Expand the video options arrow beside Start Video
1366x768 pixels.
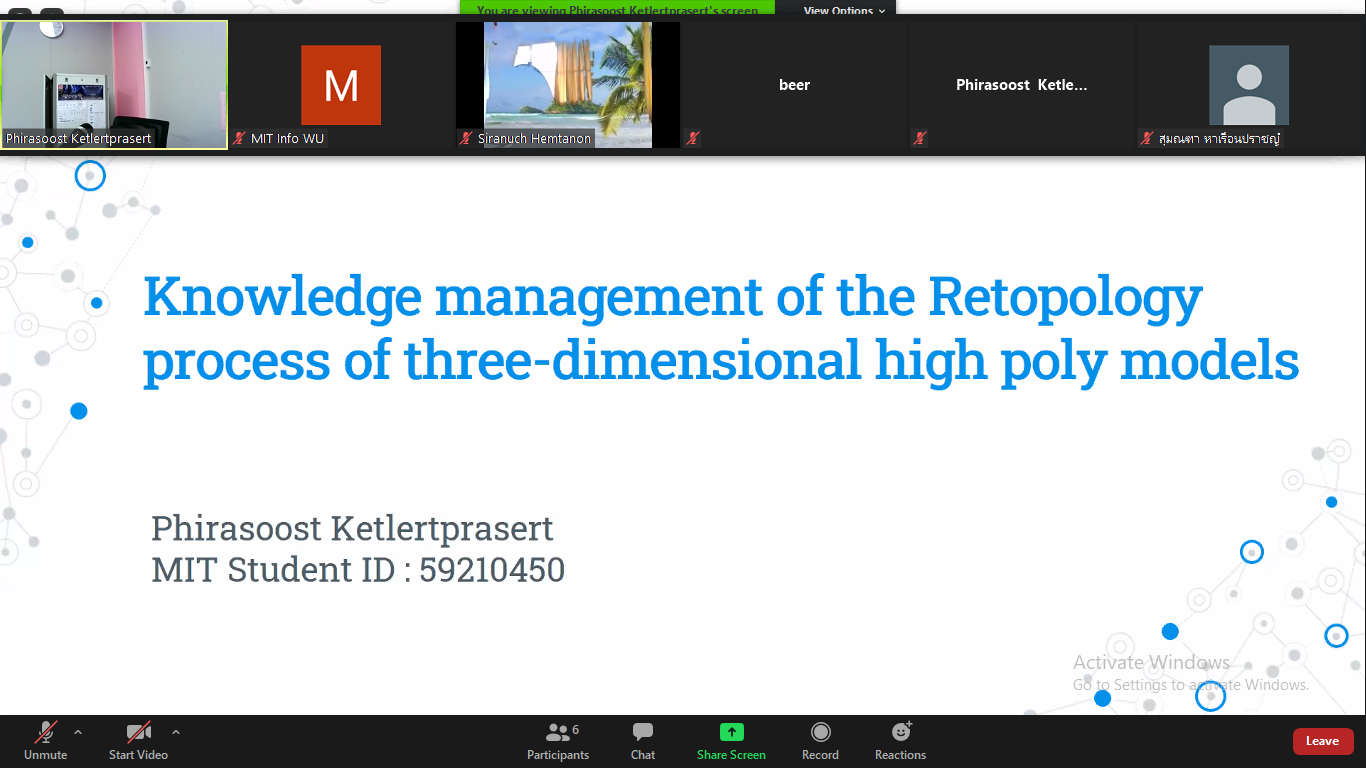[x=176, y=731]
